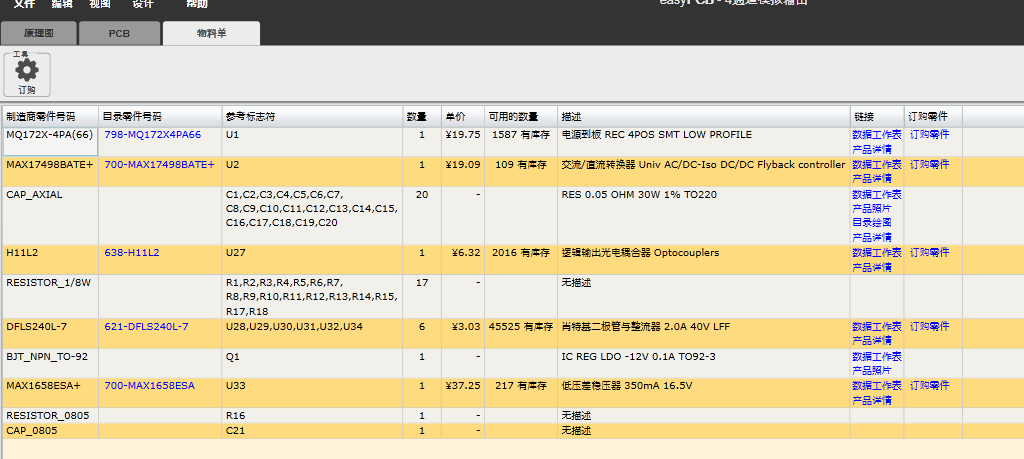Click the 目录零件号码 column header

(161, 117)
